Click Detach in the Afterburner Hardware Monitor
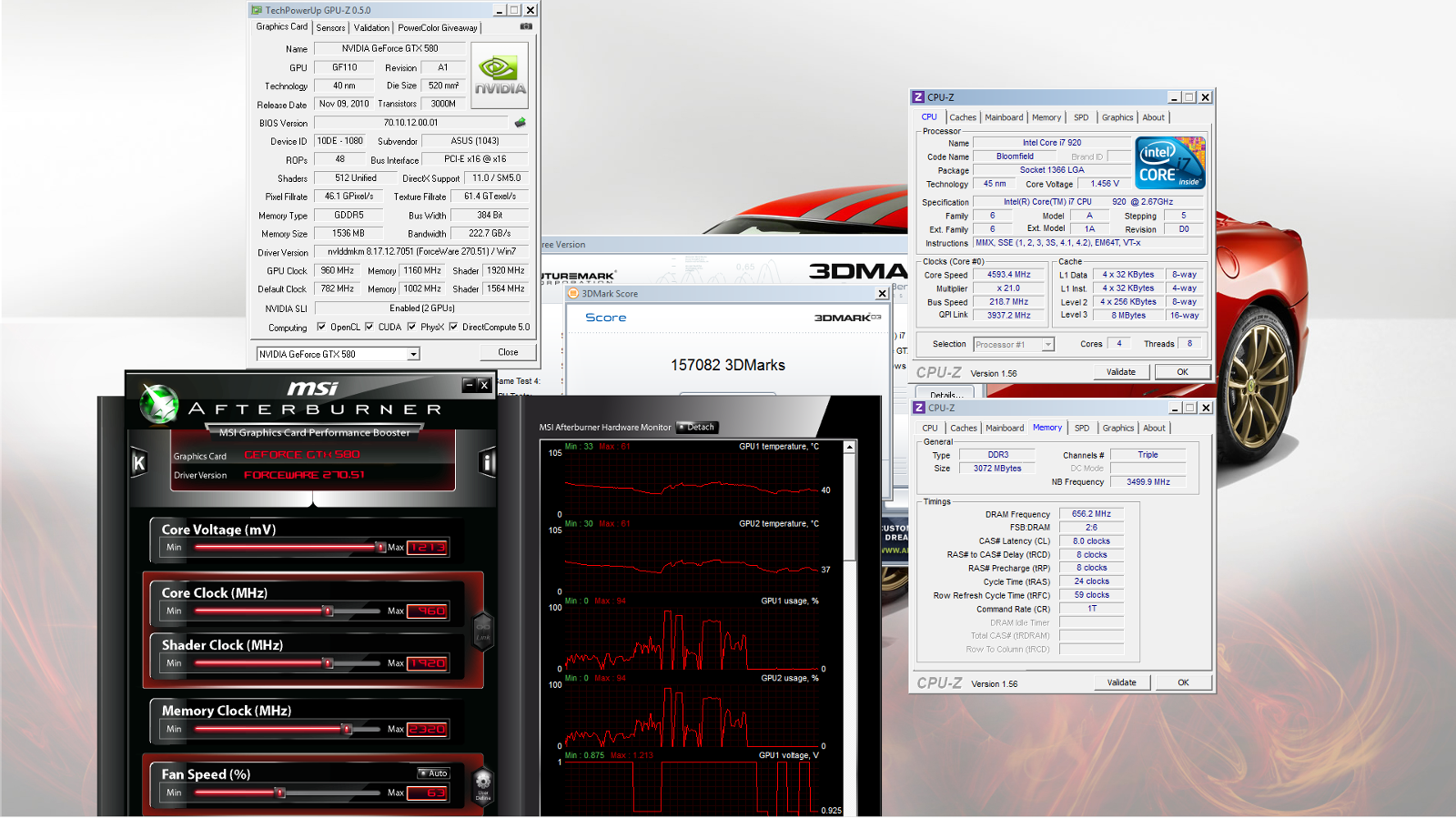Image resolution: width=1456 pixels, height=818 pixels. tap(697, 427)
